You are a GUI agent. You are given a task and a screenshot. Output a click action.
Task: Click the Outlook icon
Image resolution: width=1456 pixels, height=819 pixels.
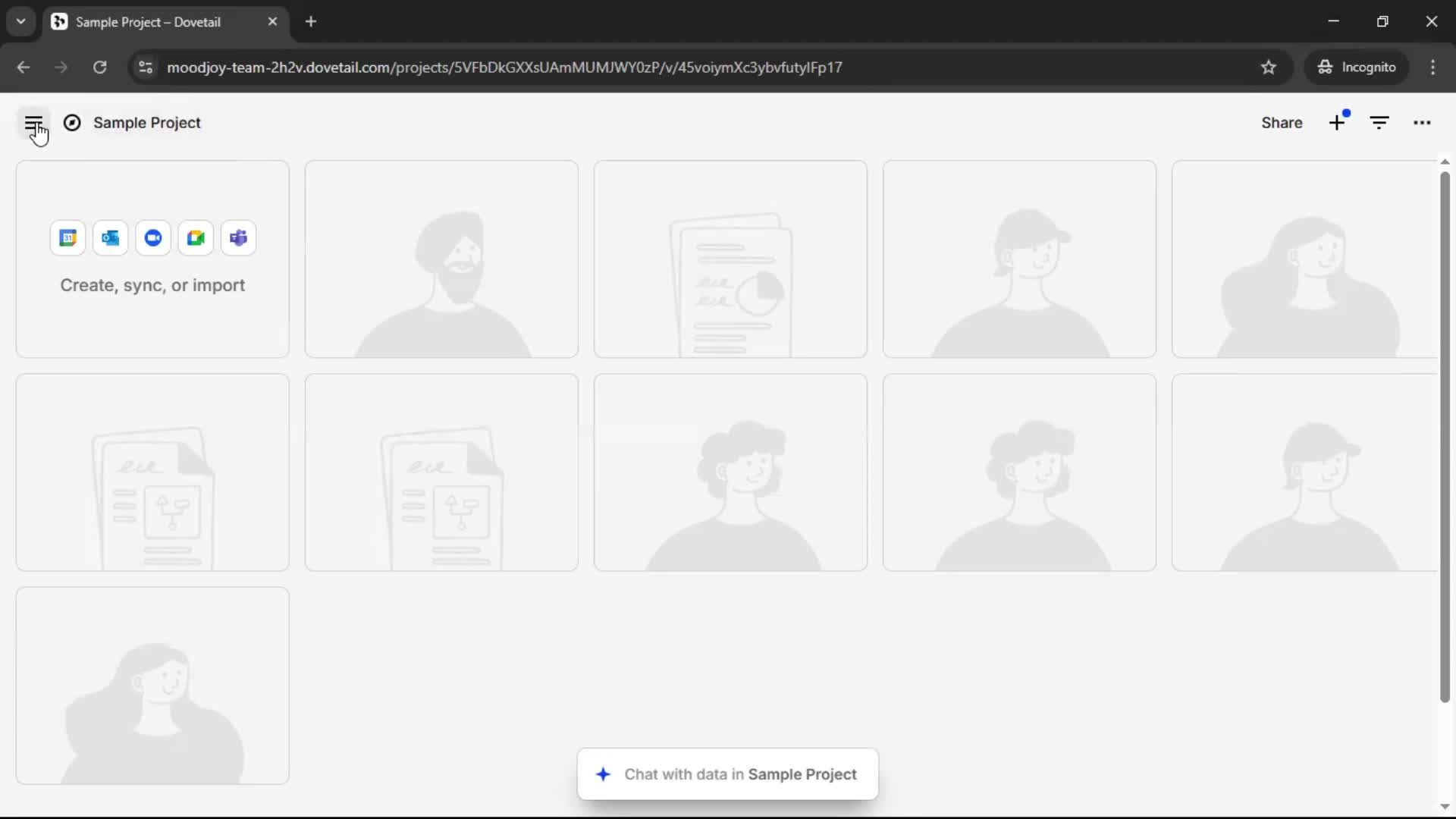coord(111,238)
